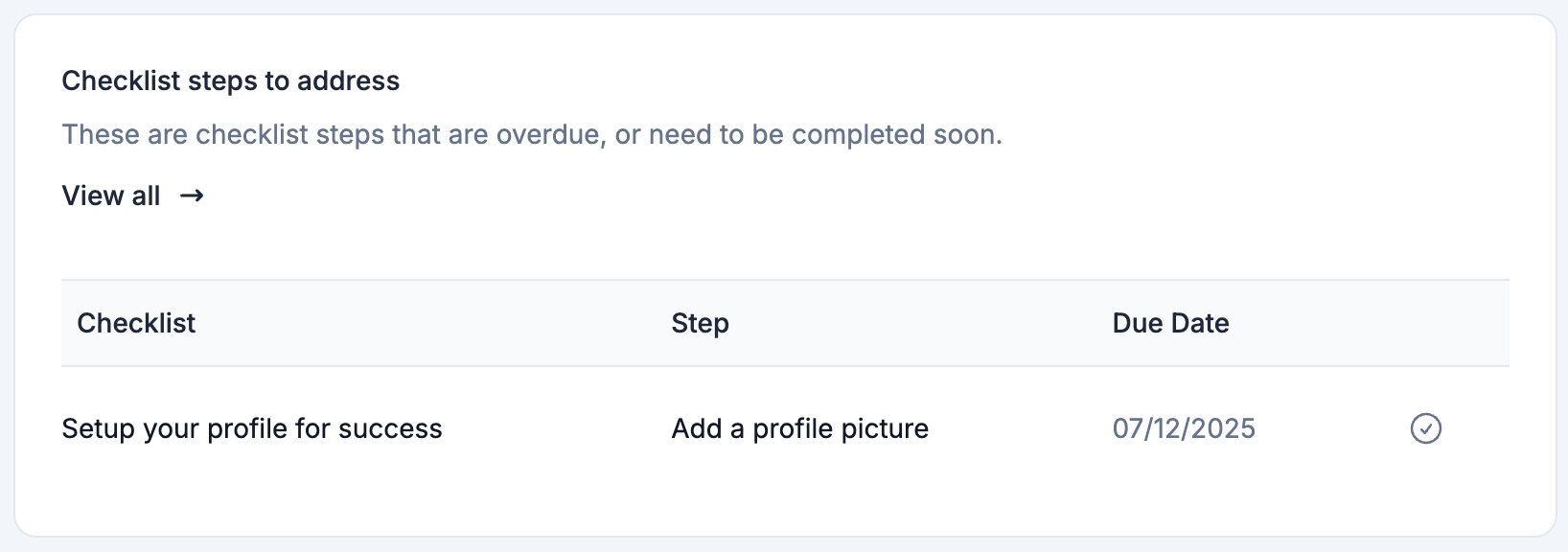The height and width of the screenshot is (552, 1568).
Task: View all checklist steps via the arrow
Action: (192, 195)
